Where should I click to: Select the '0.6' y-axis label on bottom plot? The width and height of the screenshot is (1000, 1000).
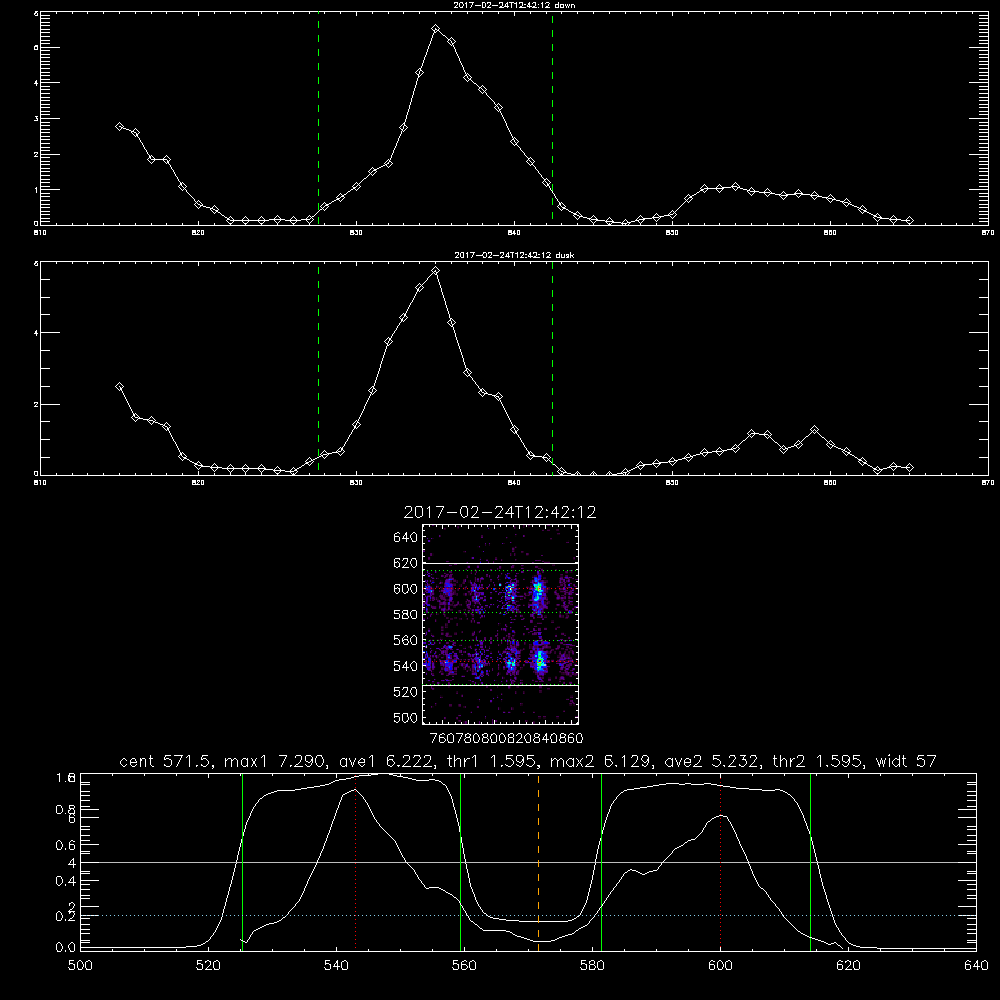66,845
